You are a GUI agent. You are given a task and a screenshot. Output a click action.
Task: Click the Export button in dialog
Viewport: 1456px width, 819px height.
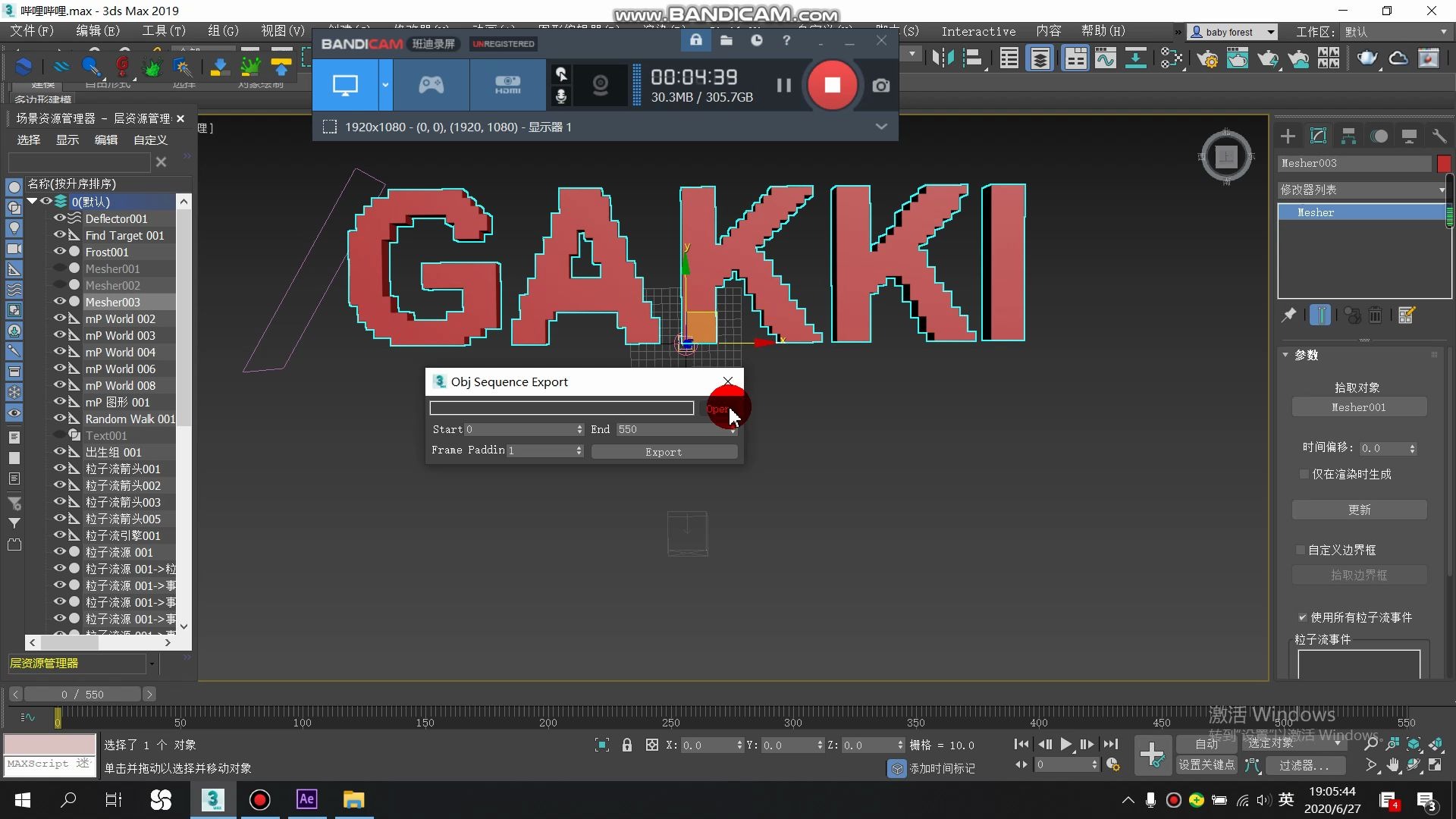tap(664, 452)
